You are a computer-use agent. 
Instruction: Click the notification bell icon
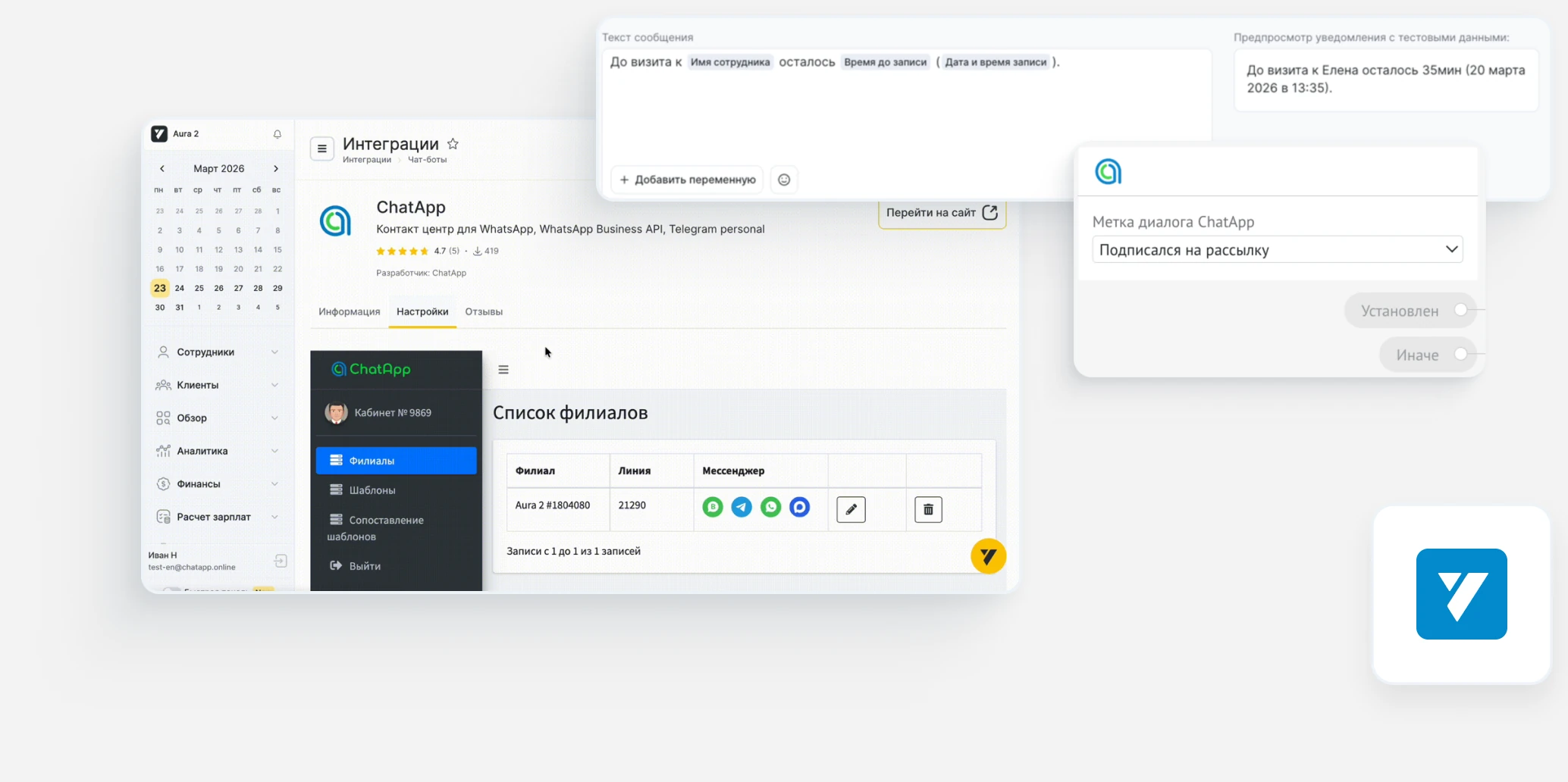278,134
